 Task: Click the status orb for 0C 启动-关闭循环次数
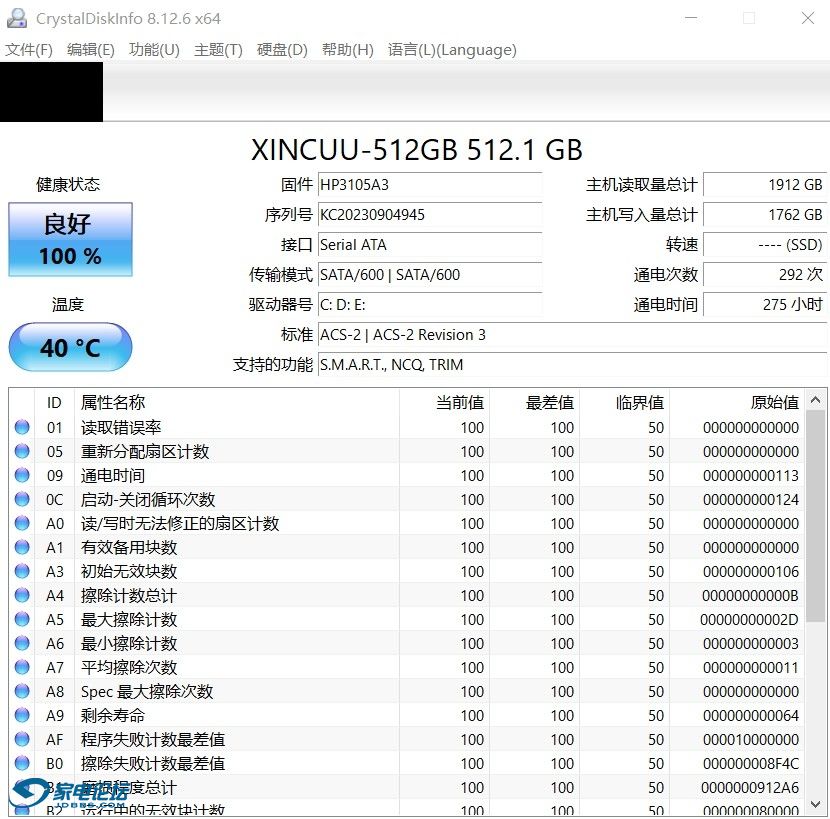pos(22,499)
